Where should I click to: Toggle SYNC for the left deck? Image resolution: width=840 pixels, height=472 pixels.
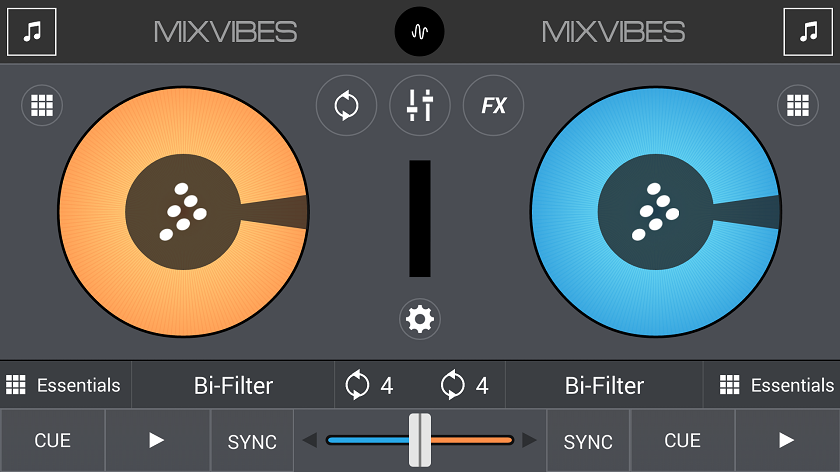252,441
